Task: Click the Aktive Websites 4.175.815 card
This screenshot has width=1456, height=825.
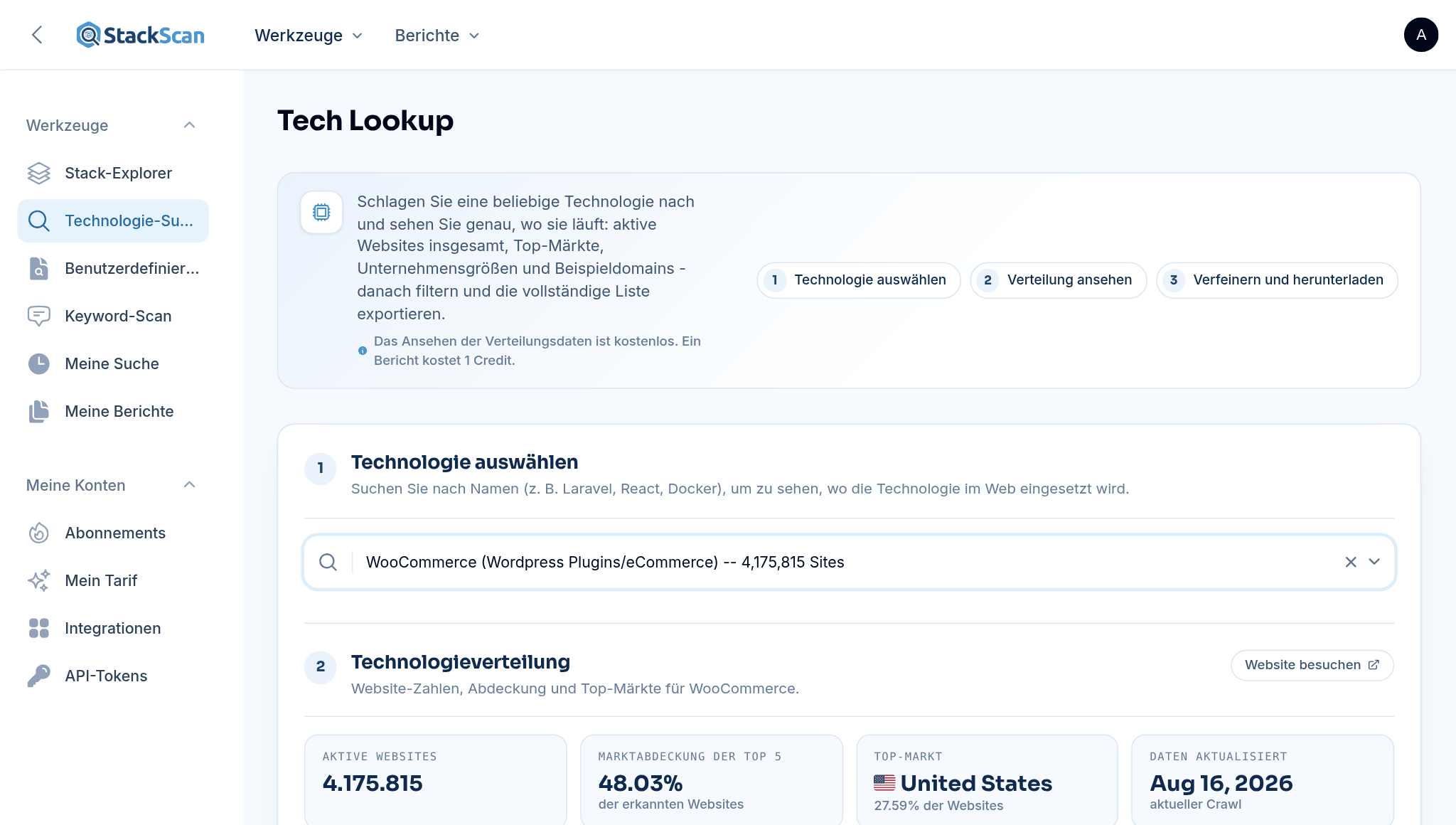Action: (435, 779)
